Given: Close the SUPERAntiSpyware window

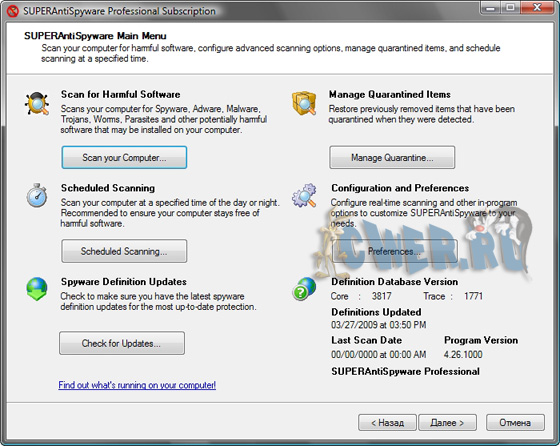Looking at the screenshot, I should [538, 7].
